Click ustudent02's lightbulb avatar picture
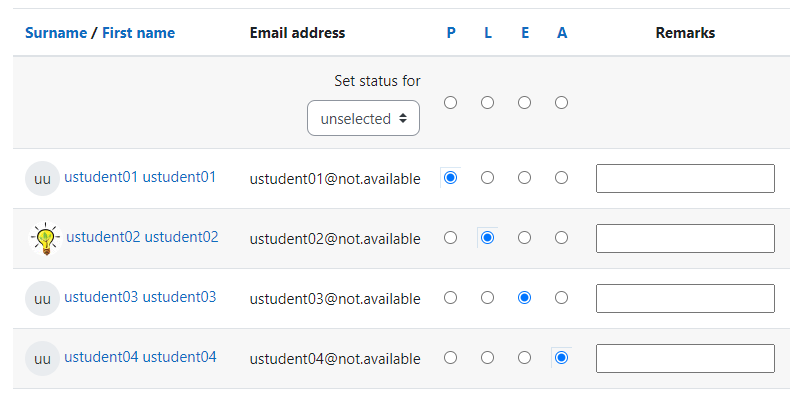The image size is (799, 394). pos(46,239)
